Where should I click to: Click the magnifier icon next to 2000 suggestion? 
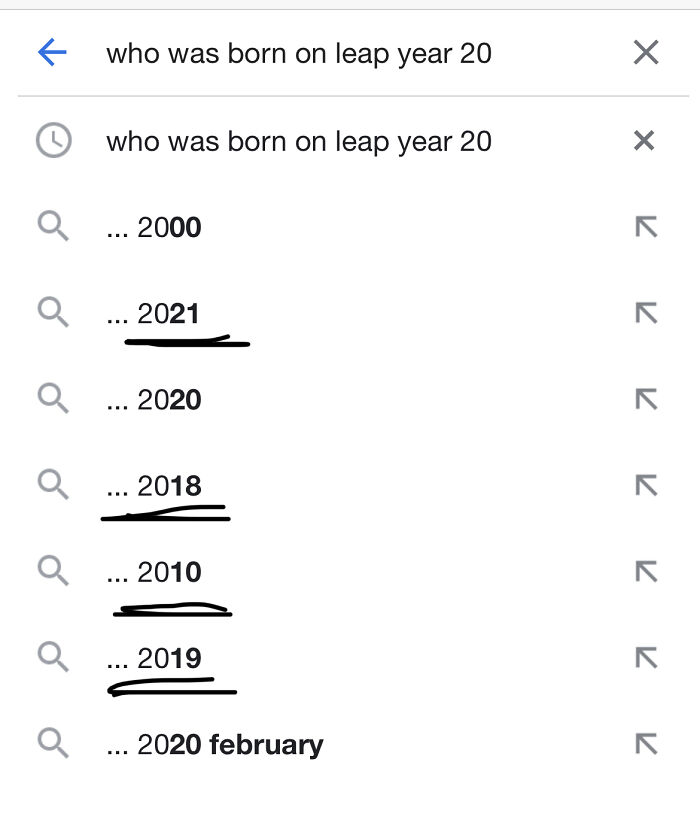click(x=55, y=227)
